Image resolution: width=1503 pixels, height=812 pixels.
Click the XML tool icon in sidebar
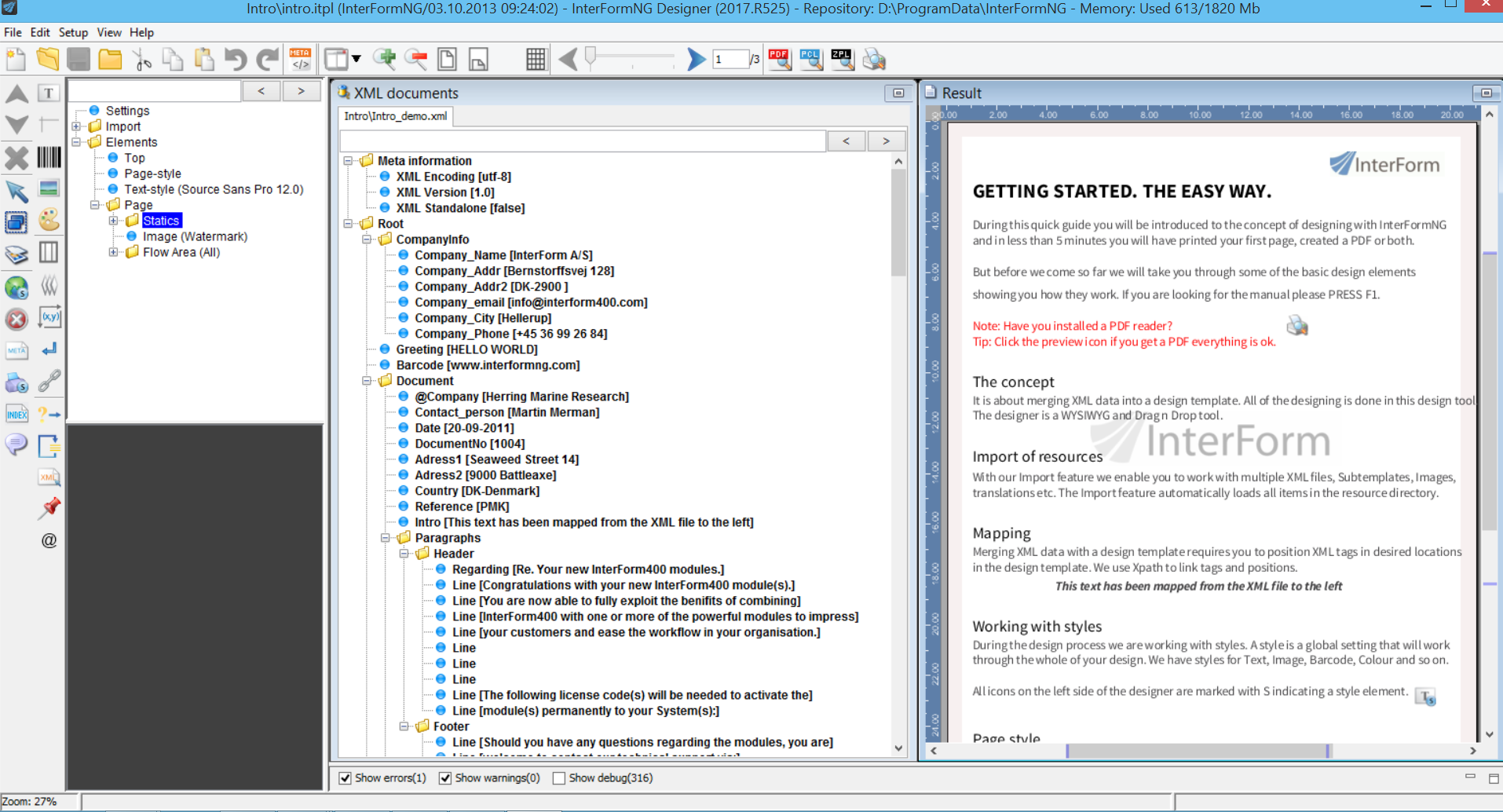pyautogui.click(x=49, y=477)
